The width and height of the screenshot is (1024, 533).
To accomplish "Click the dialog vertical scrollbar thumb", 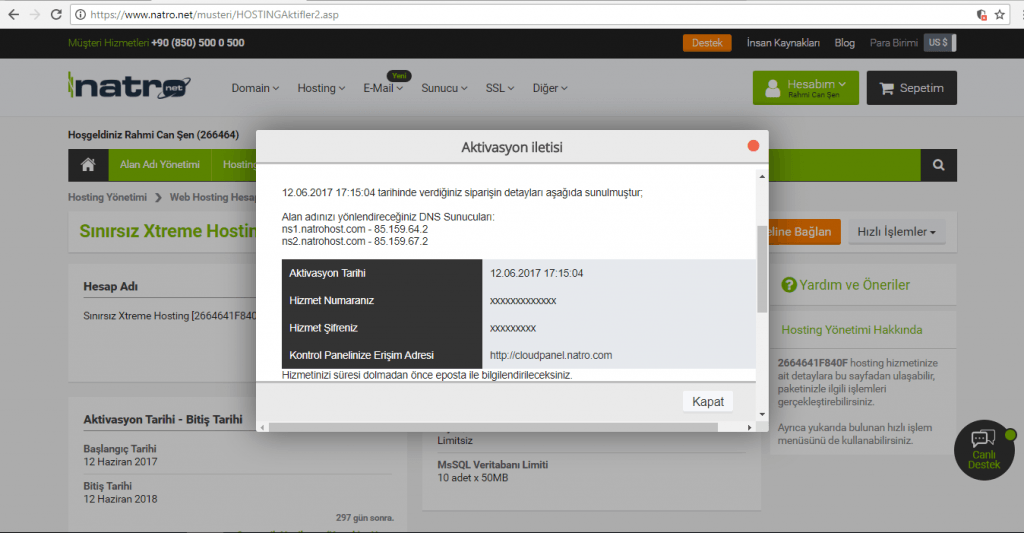I will [761, 268].
